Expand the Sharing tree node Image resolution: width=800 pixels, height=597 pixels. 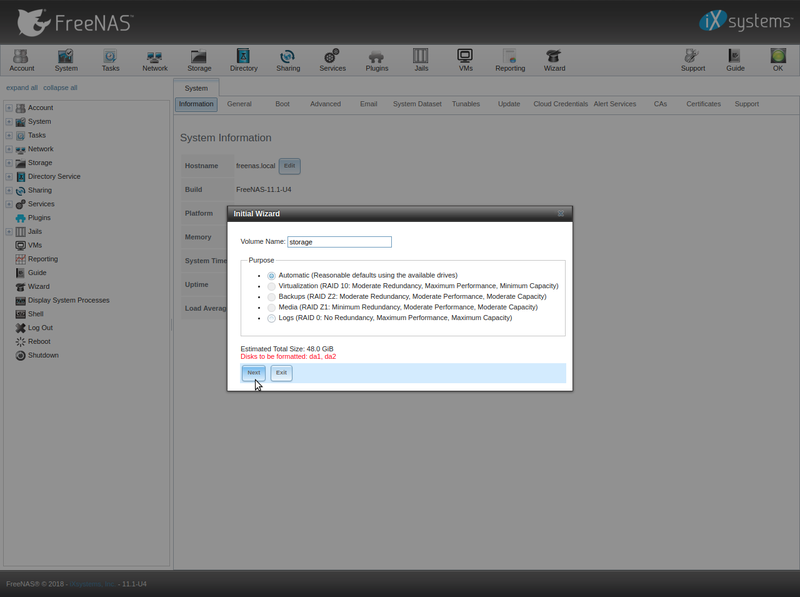(x=9, y=190)
